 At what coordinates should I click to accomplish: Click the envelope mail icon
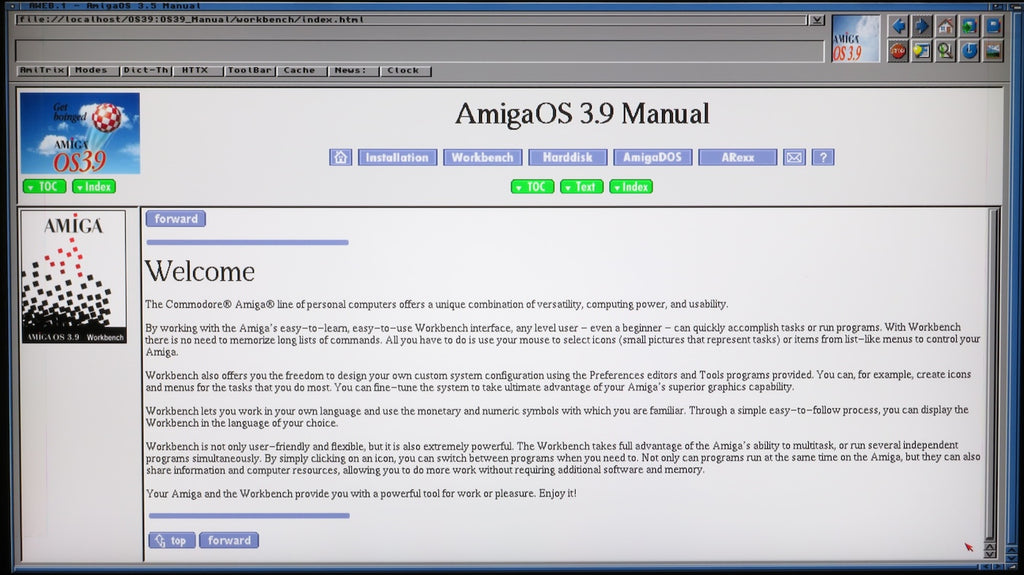794,157
